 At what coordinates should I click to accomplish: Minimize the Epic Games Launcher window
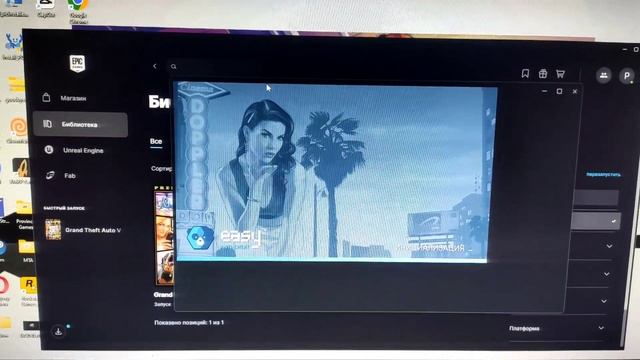coord(624,49)
